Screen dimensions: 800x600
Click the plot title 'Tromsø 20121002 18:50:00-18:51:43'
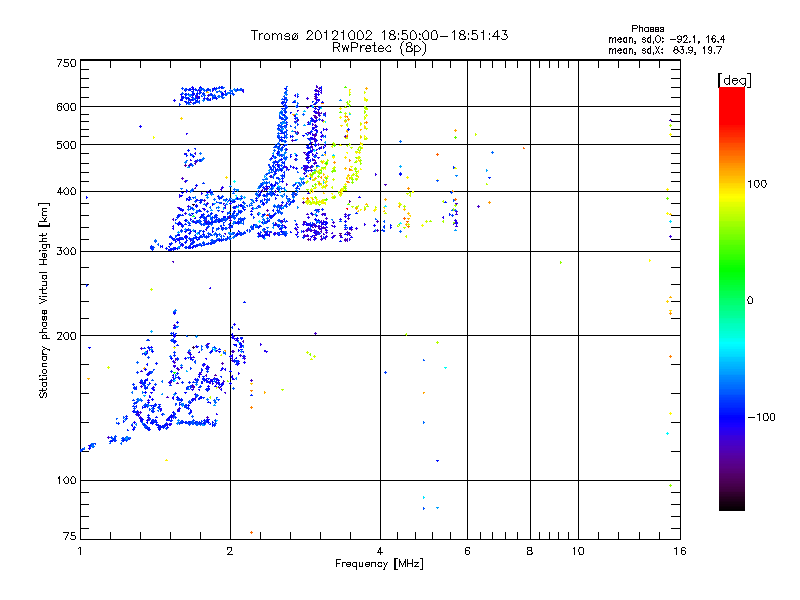[379, 35]
